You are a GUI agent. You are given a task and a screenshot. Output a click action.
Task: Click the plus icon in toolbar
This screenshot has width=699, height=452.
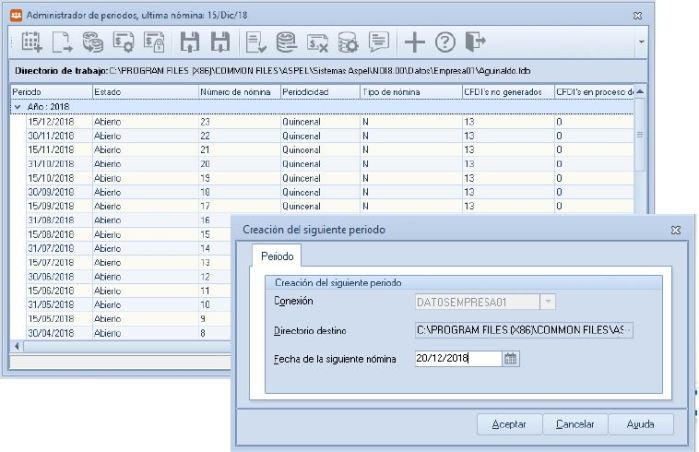tap(415, 43)
